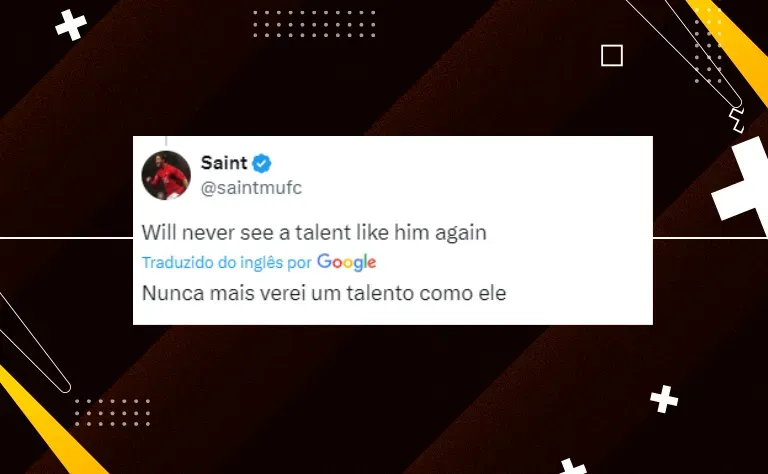
Task: Click the blue verified badge next to Saint
Action: [262, 163]
